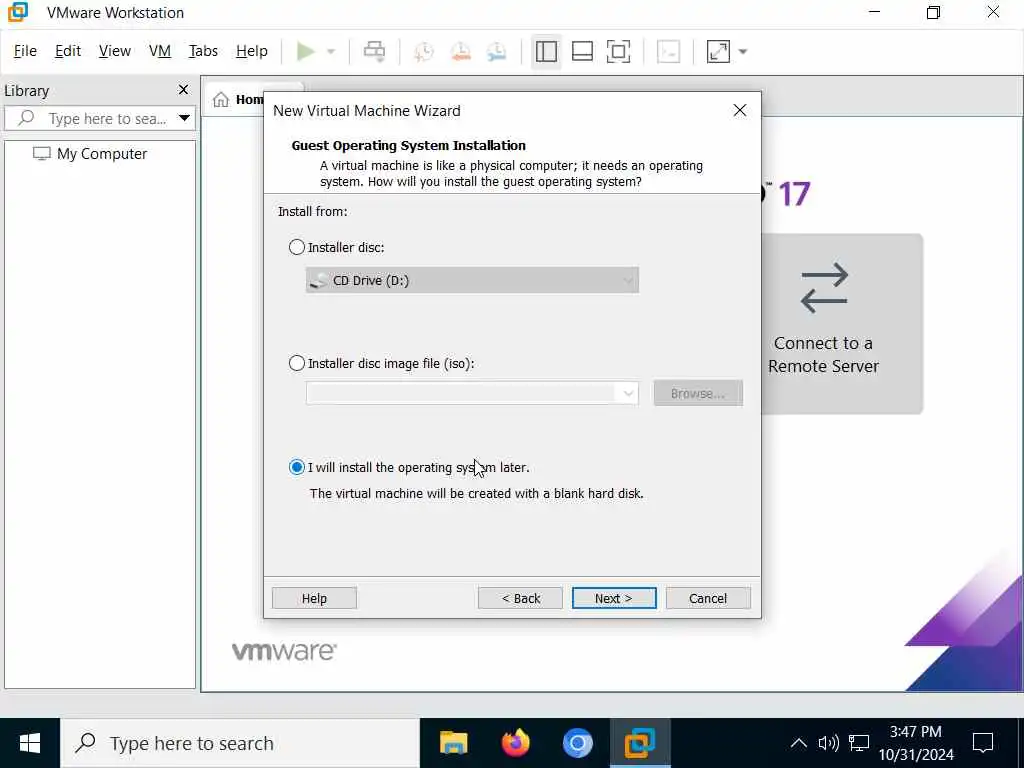Image resolution: width=1024 pixels, height=768 pixels.
Task: Show hidden system tray icons
Action: (798, 743)
